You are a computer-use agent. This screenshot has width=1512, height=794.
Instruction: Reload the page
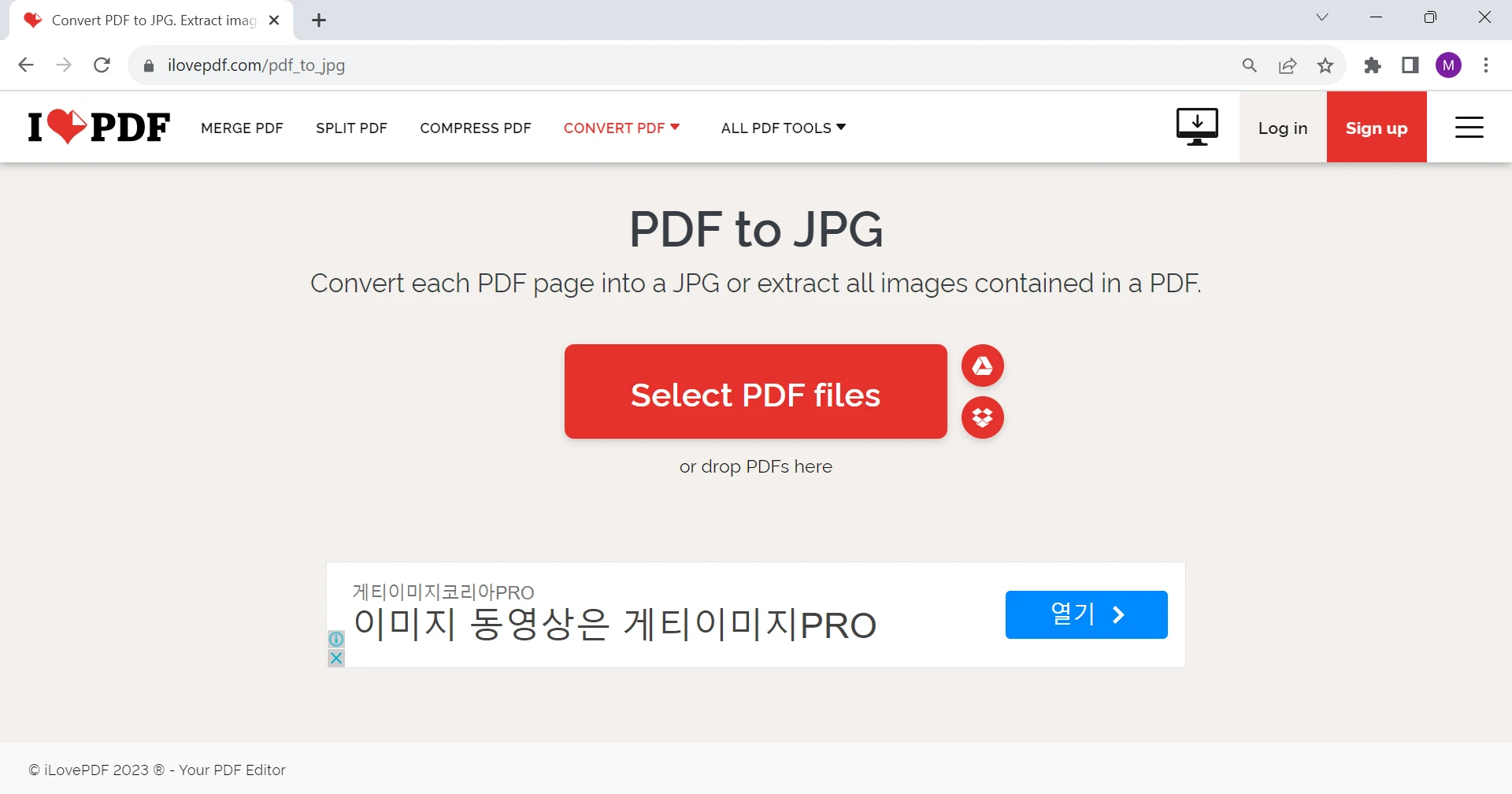[x=102, y=65]
